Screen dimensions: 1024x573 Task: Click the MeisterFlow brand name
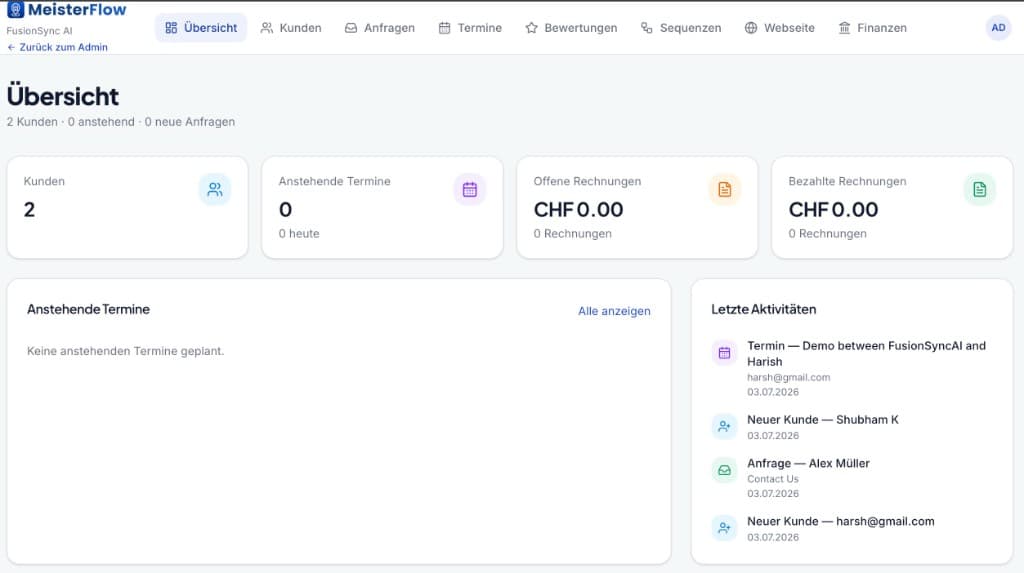(77, 10)
